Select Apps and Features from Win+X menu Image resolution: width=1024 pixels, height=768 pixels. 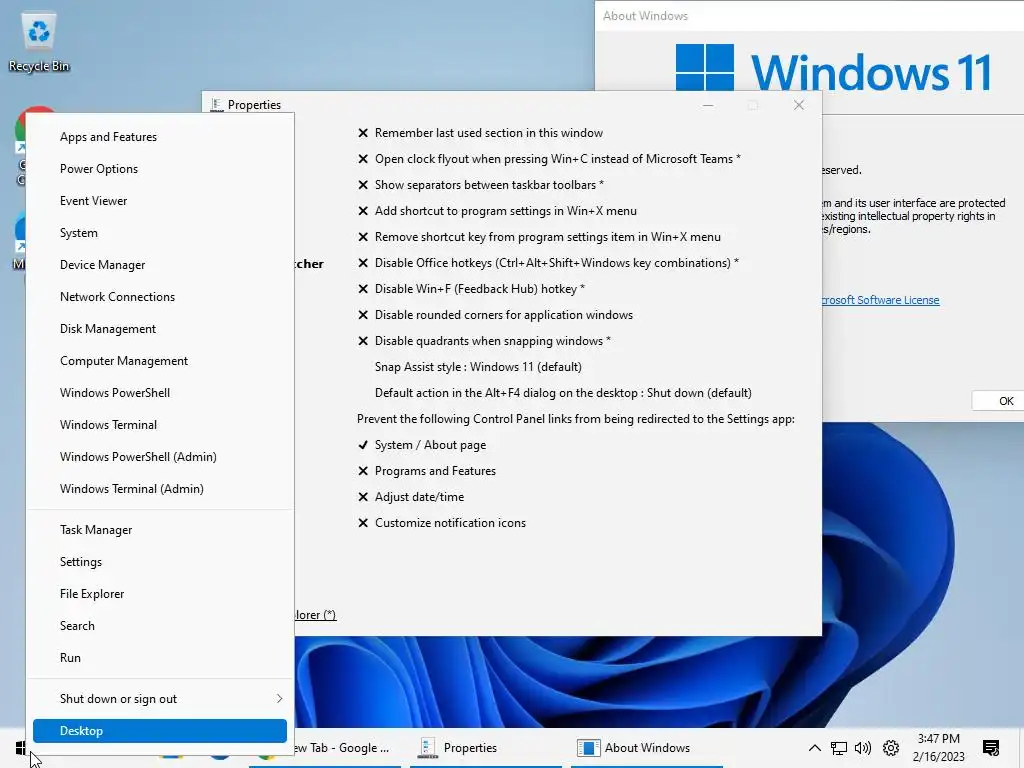coord(160,136)
